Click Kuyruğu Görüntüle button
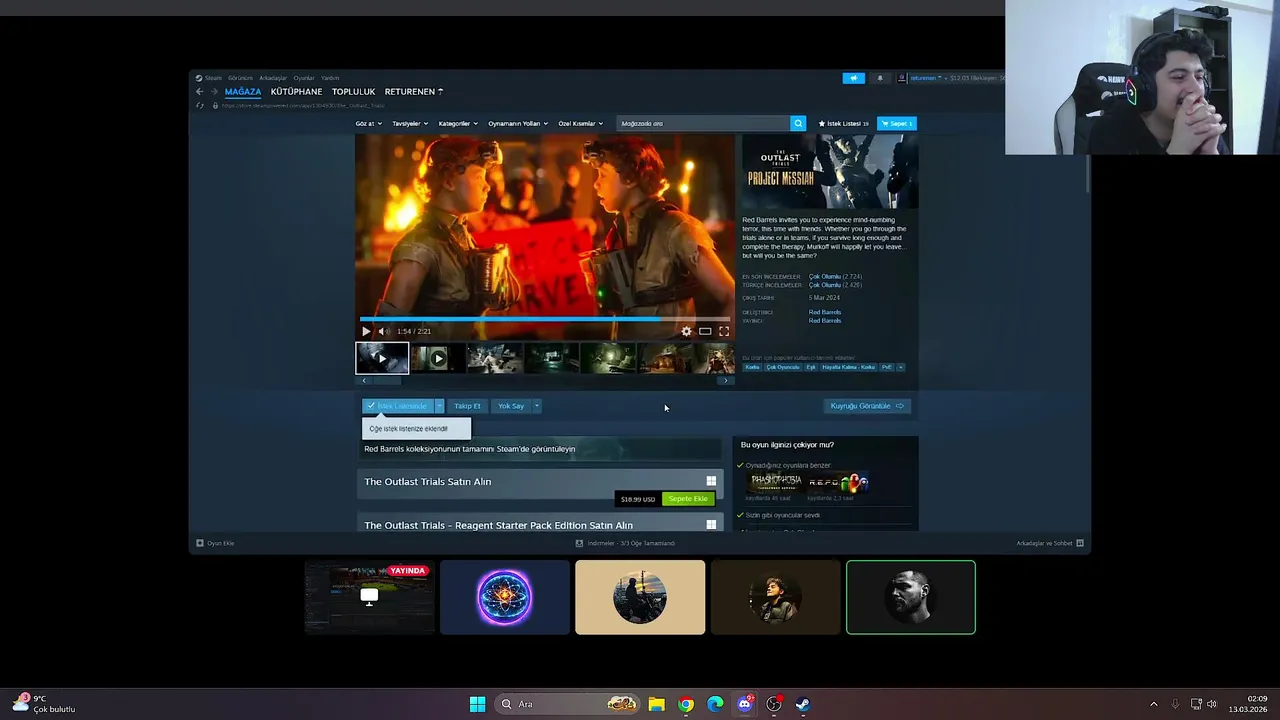This screenshot has height=720, width=1280. pos(867,406)
